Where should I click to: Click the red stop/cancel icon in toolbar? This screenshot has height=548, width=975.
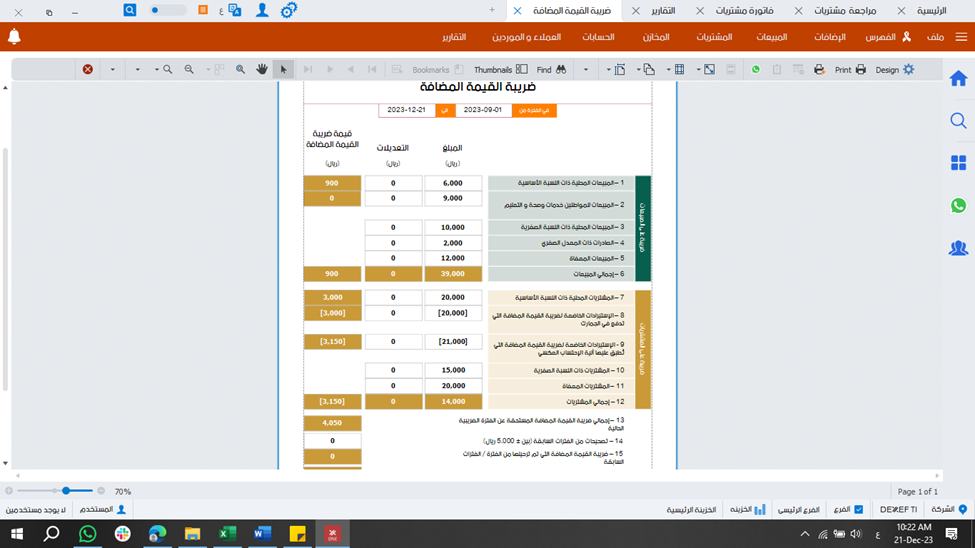[88, 70]
